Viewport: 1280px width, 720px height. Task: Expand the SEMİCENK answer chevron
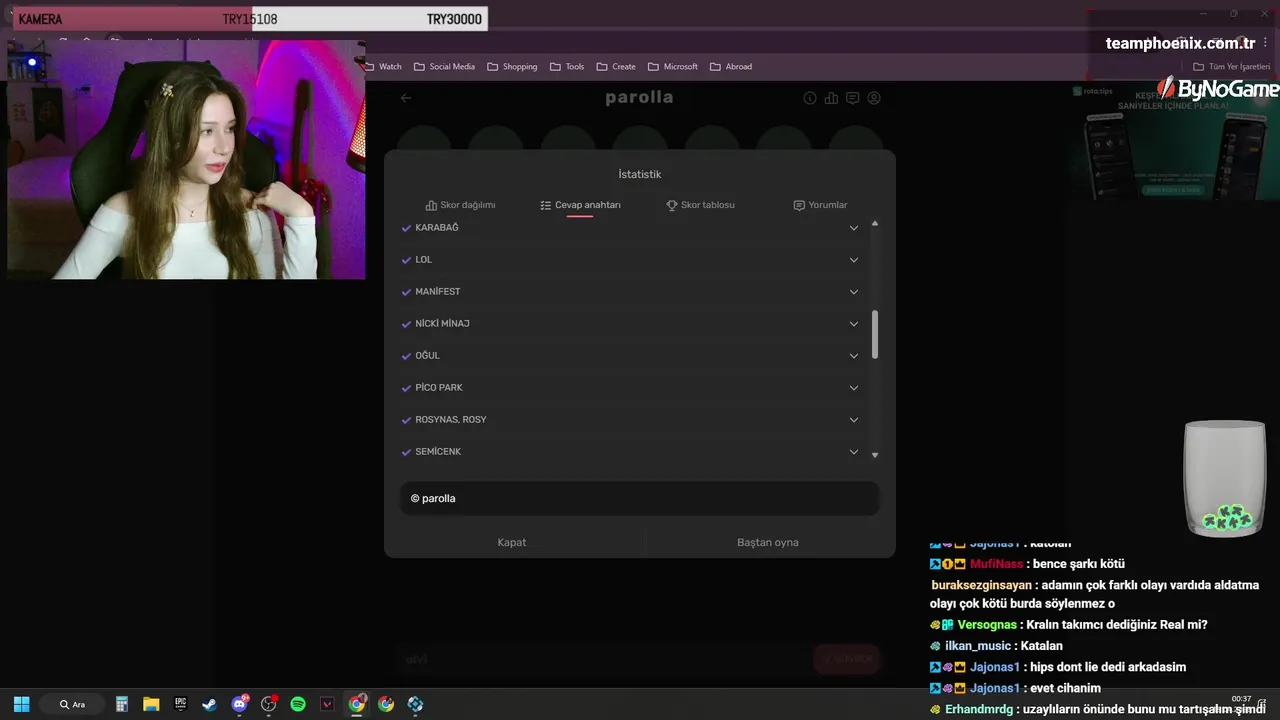pos(854,452)
